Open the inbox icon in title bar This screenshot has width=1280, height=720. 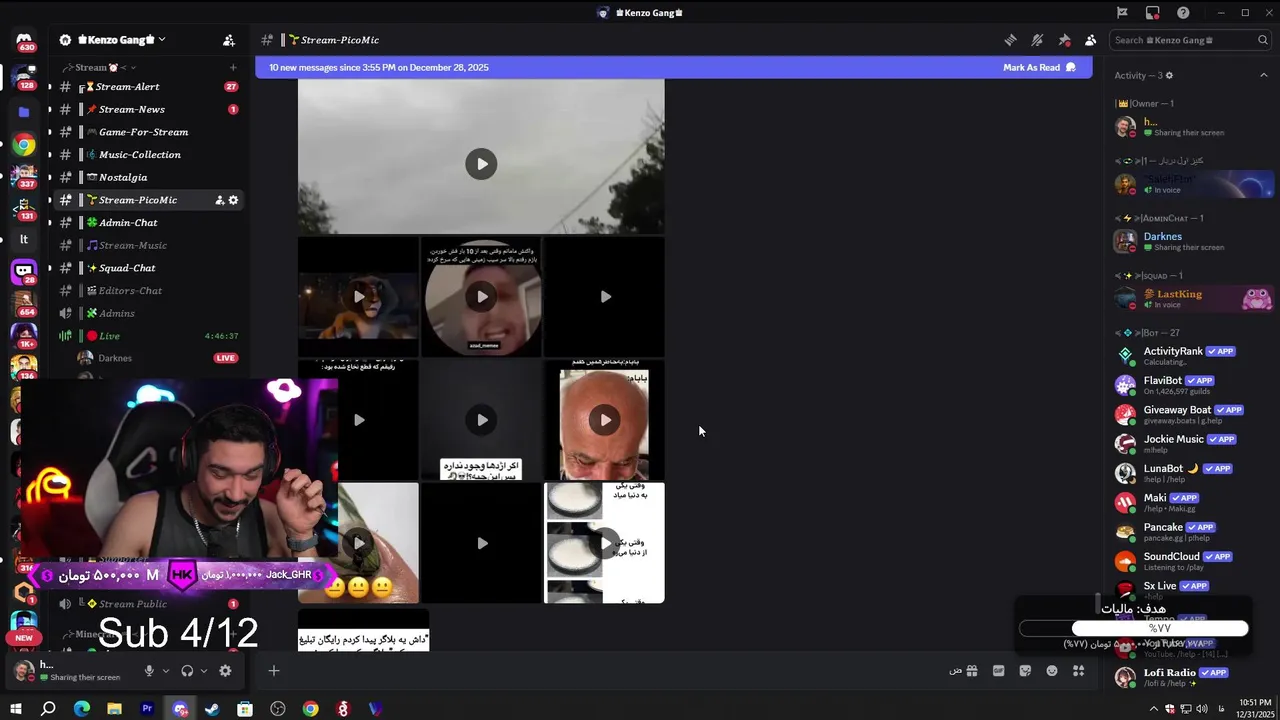coord(1153,13)
